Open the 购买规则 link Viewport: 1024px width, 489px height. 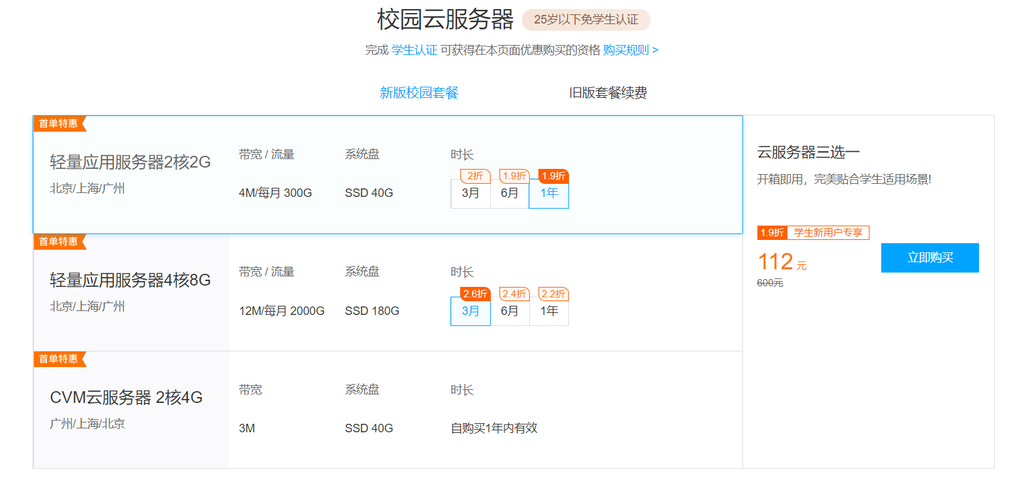pyautogui.click(x=630, y=50)
